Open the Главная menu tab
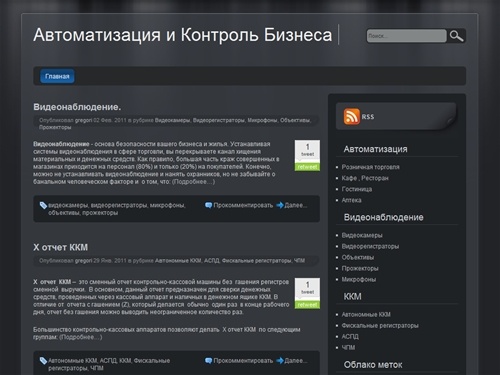The image size is (500, 375). (57, 76)
